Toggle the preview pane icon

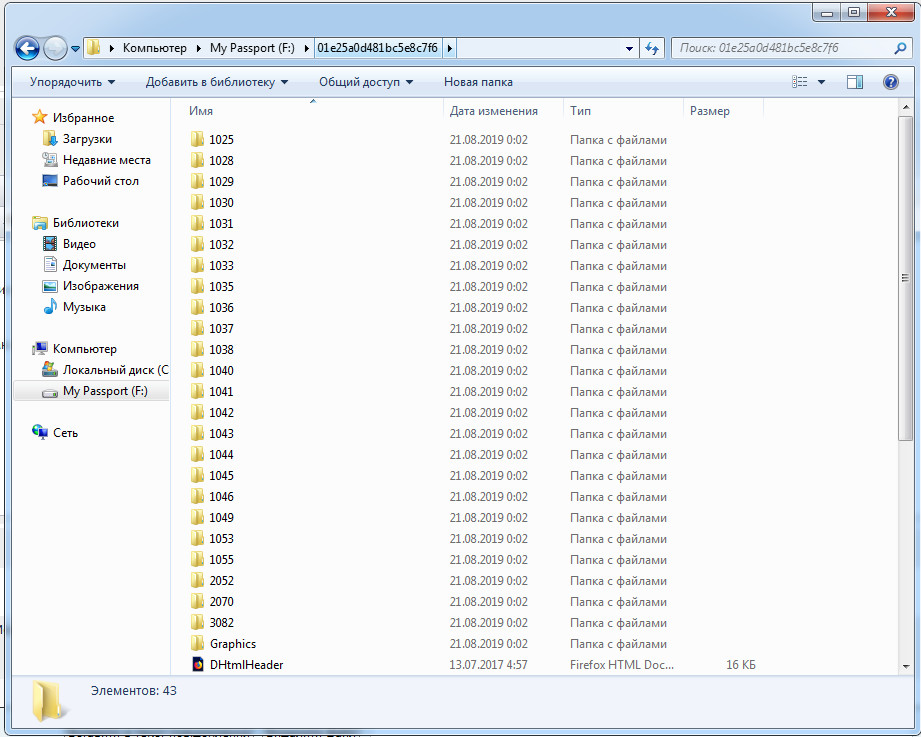pos(855,82)
